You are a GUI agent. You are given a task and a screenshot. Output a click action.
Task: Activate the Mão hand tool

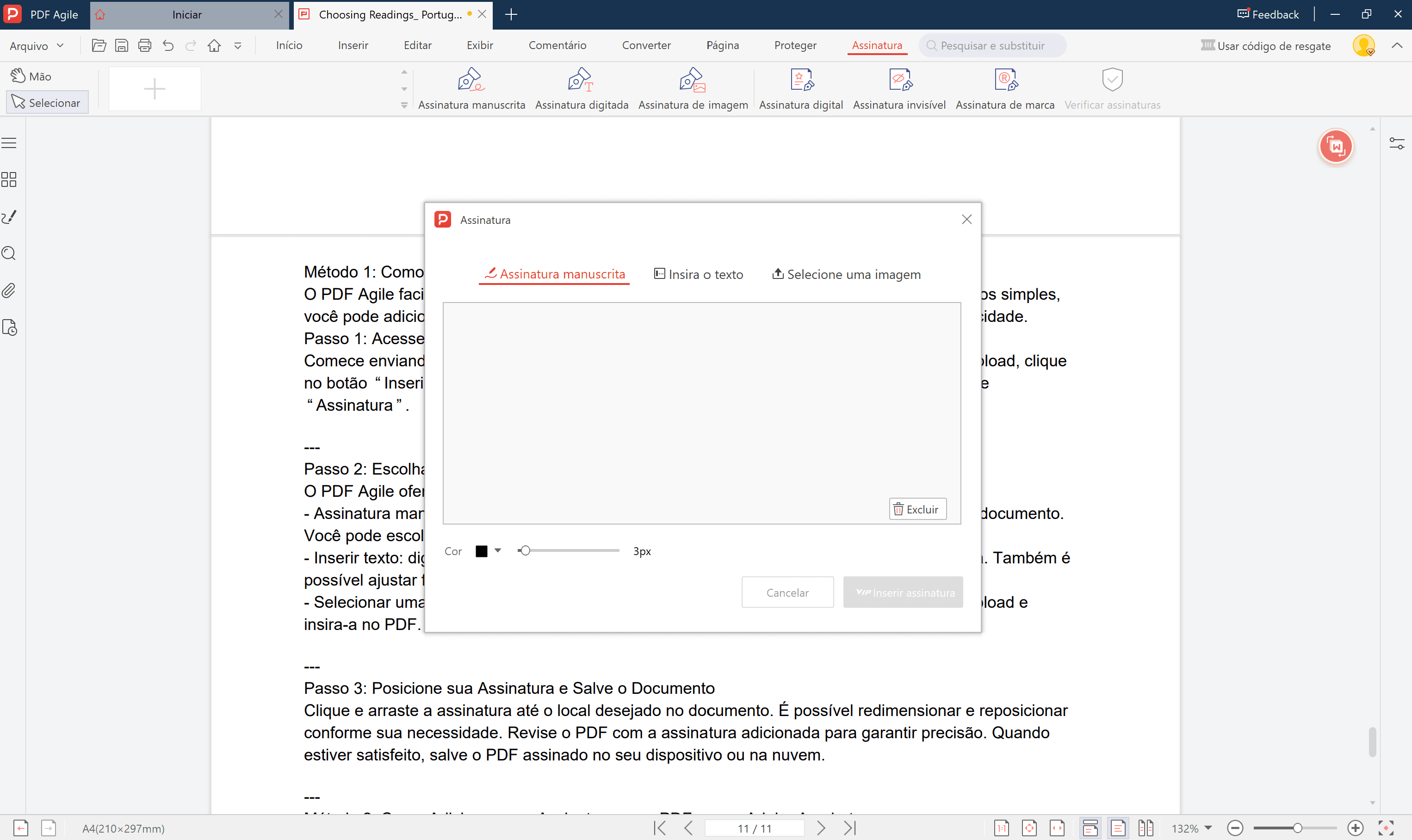(32, 76)
